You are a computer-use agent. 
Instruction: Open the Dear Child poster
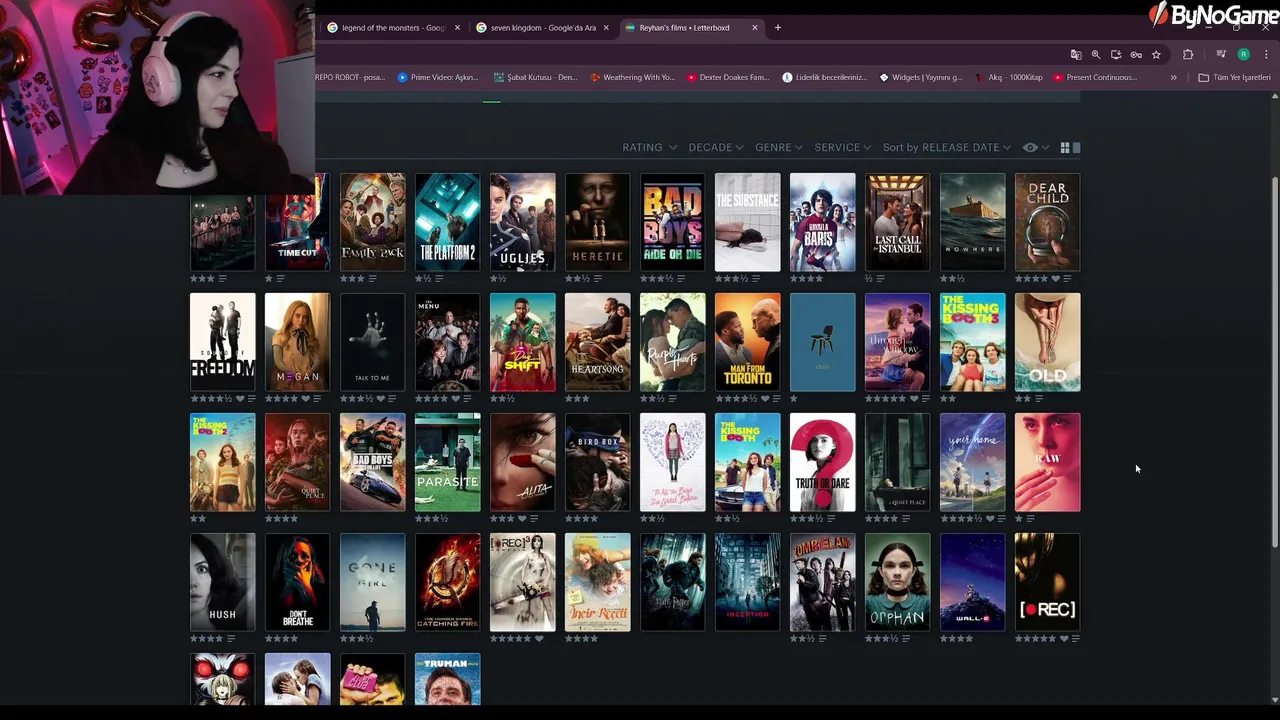tap(1047, 222)
